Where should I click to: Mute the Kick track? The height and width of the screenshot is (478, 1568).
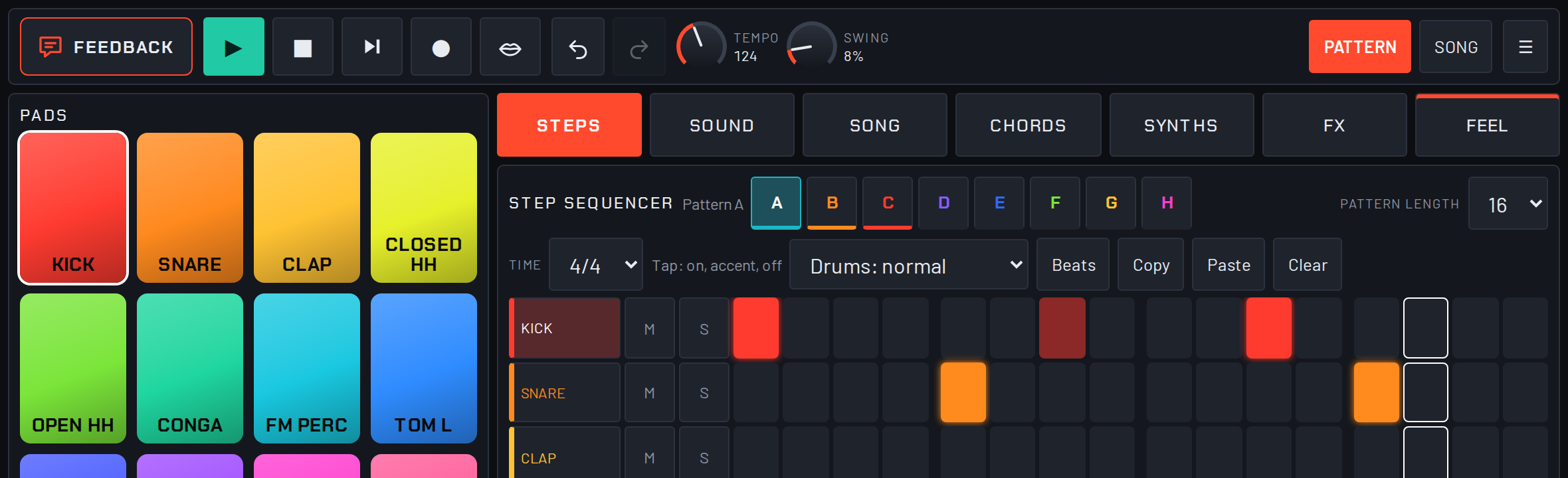pyautogui.click(x=650, y=329)
